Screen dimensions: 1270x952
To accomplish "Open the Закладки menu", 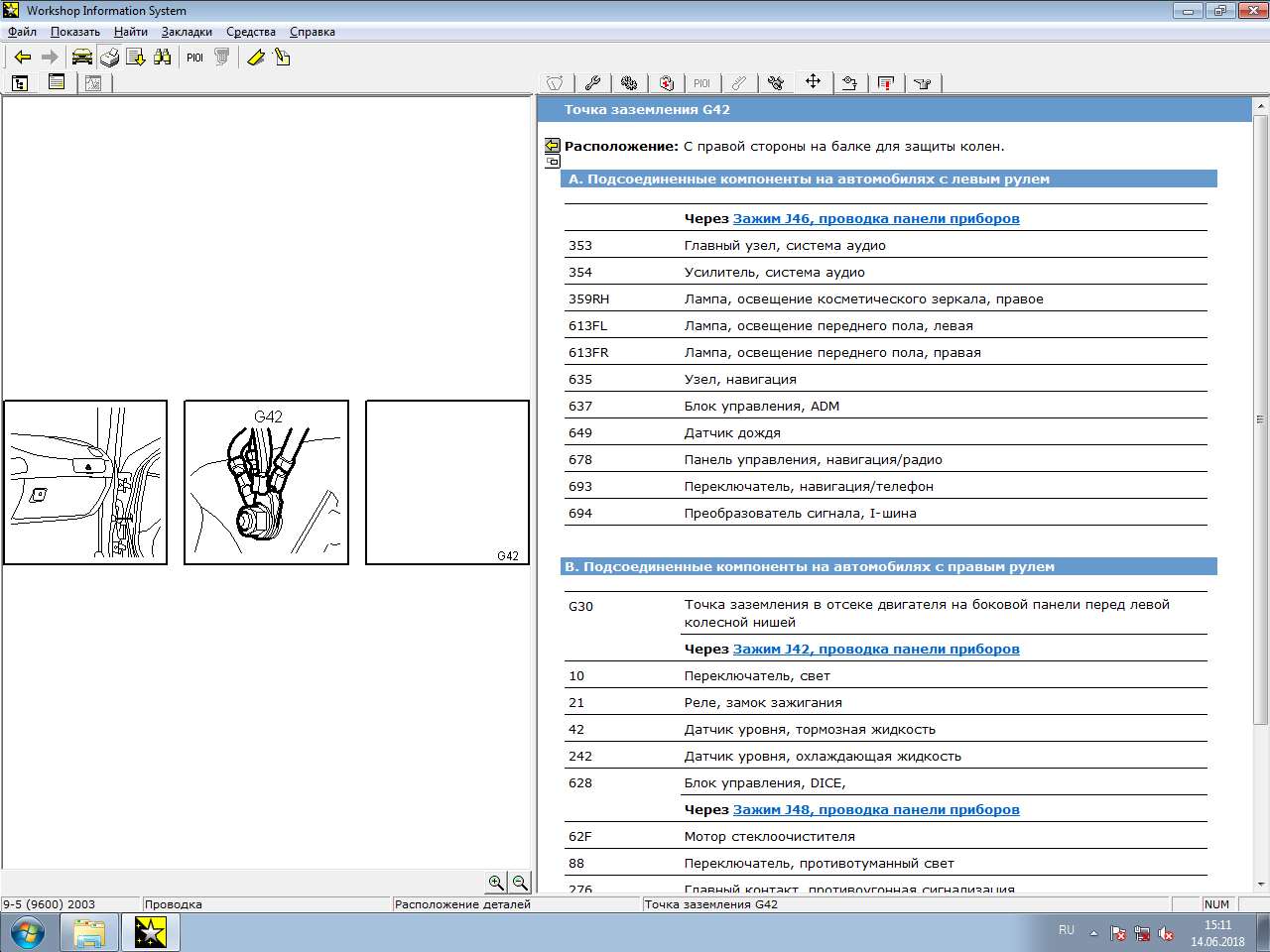I will [x=187, y=32].
